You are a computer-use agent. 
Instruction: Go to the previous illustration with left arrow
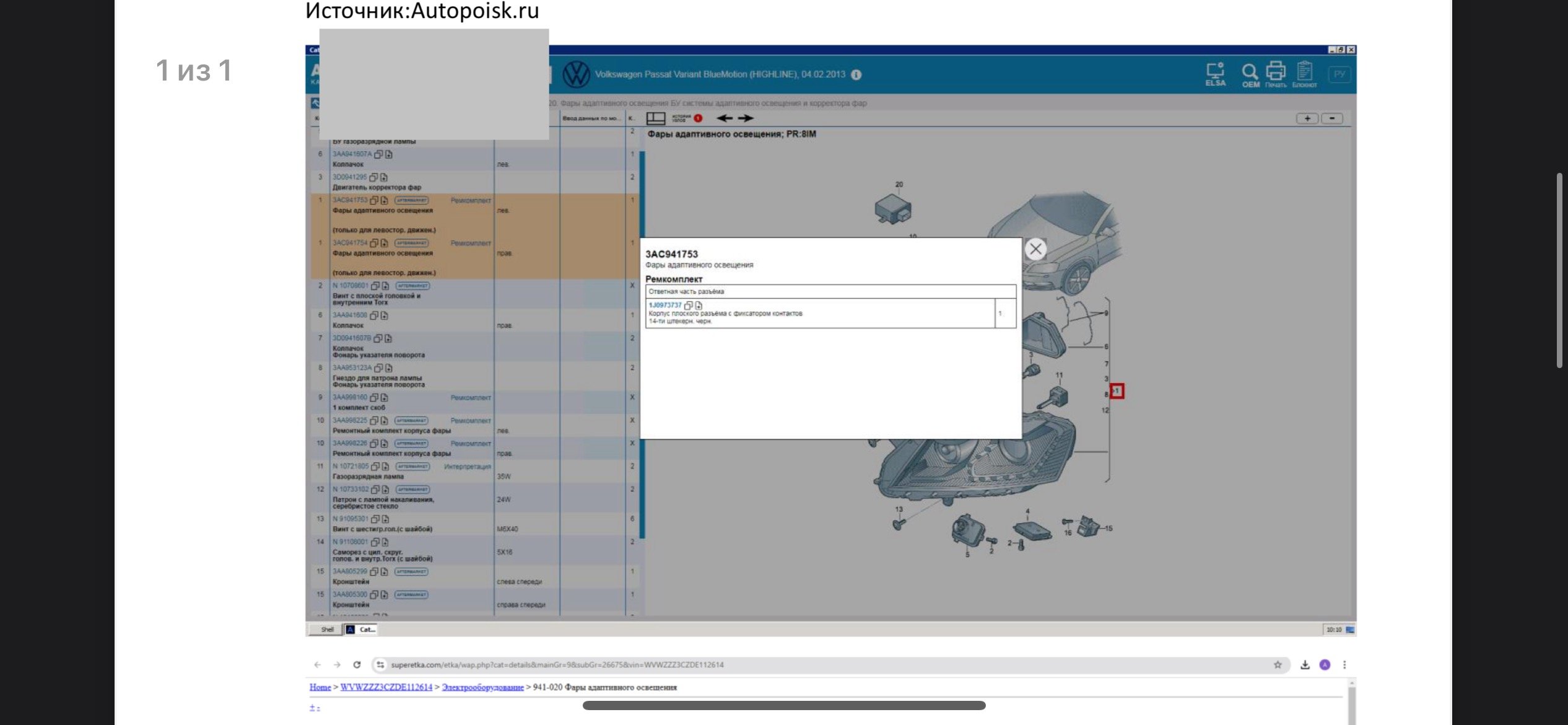pos(725,118)
